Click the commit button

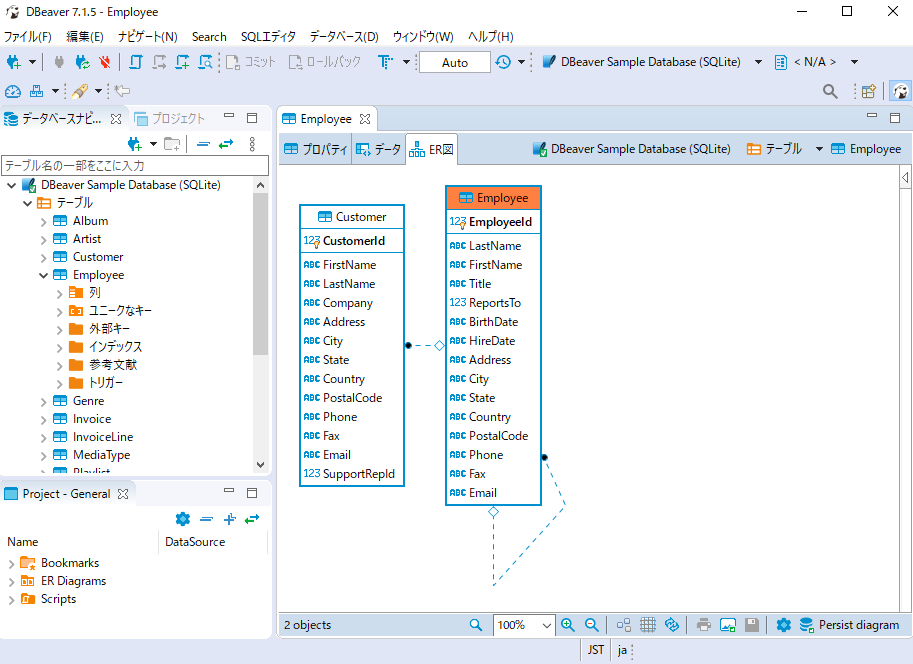(x=250, y=62)
